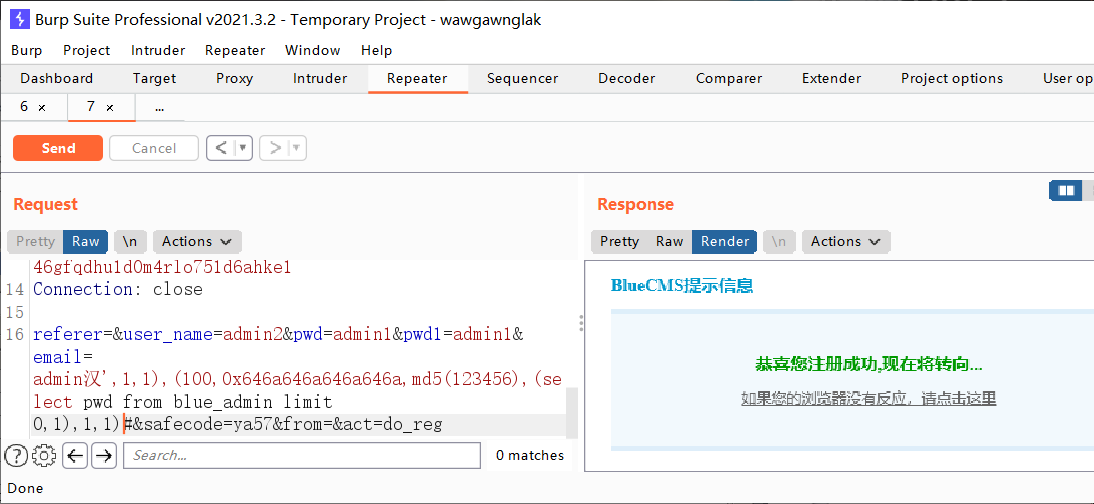Click the Cancel button
The width and height of the screenshot is (1094, 504).
(153, 148)
